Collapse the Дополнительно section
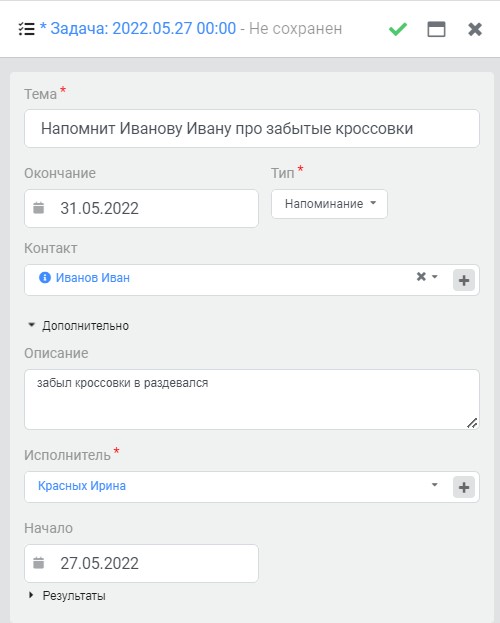The image size is (500, 623). pos(78,326)
